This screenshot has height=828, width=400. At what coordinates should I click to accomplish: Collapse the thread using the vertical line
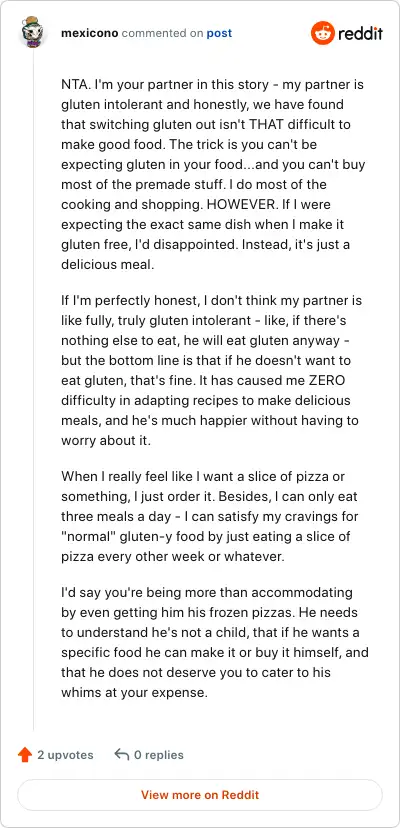tap(34, 391)
